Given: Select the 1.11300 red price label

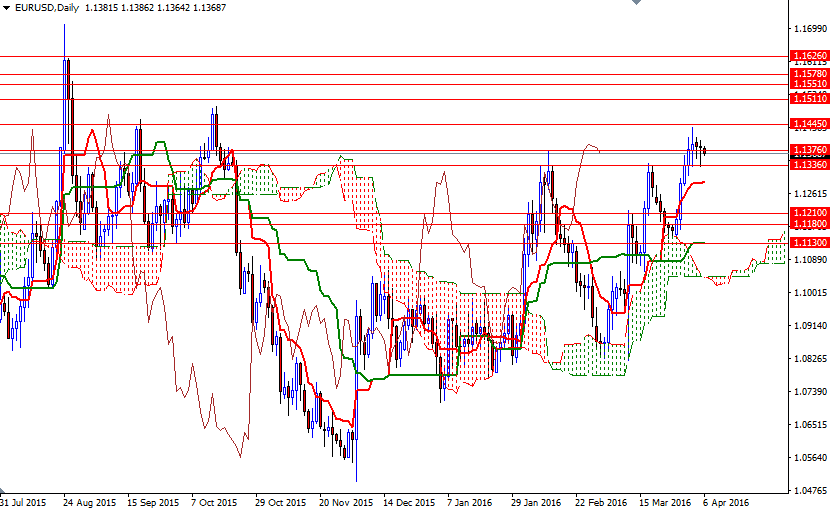Looking at the screenshot, I should click(x=809, y=243).
